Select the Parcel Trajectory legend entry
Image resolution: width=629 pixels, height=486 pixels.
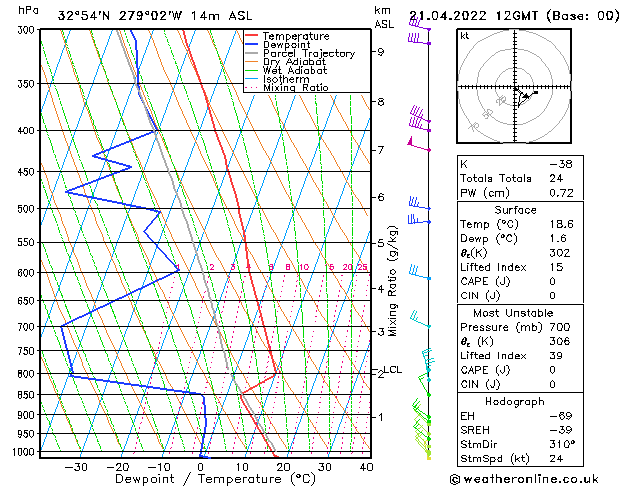tap(308, 54)
